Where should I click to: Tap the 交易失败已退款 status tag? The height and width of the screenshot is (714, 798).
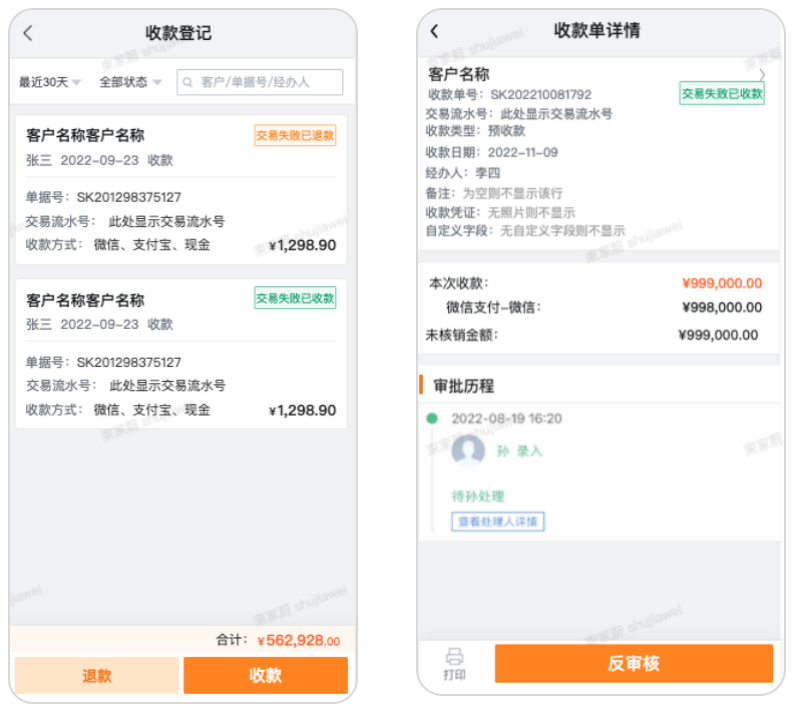point(295,136)
